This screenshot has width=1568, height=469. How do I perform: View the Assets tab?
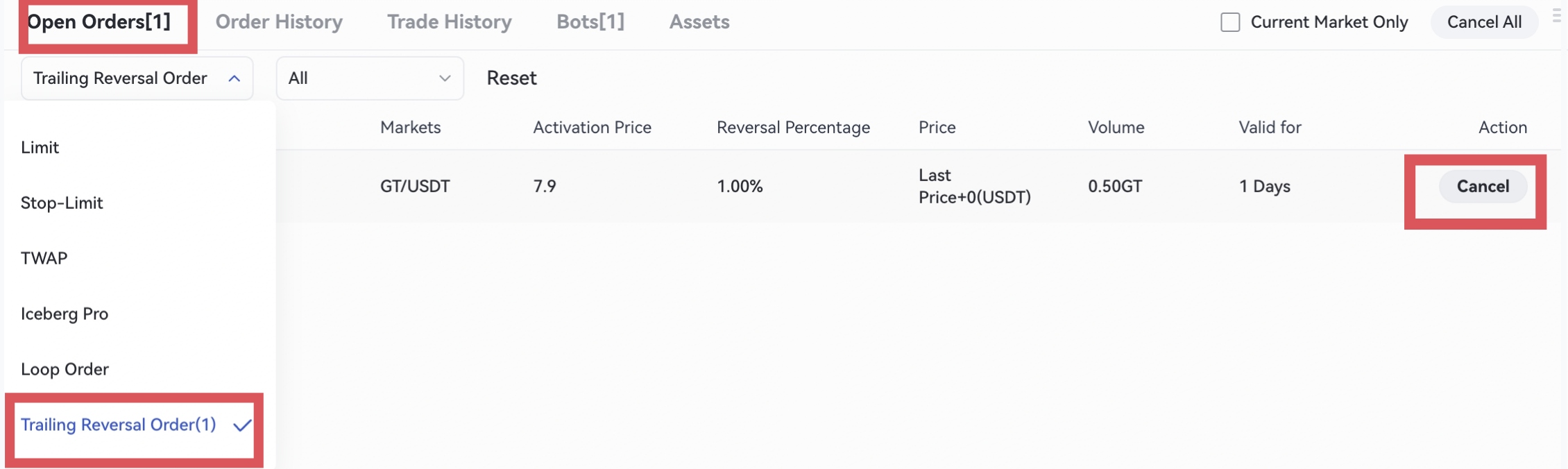[699, 22]
